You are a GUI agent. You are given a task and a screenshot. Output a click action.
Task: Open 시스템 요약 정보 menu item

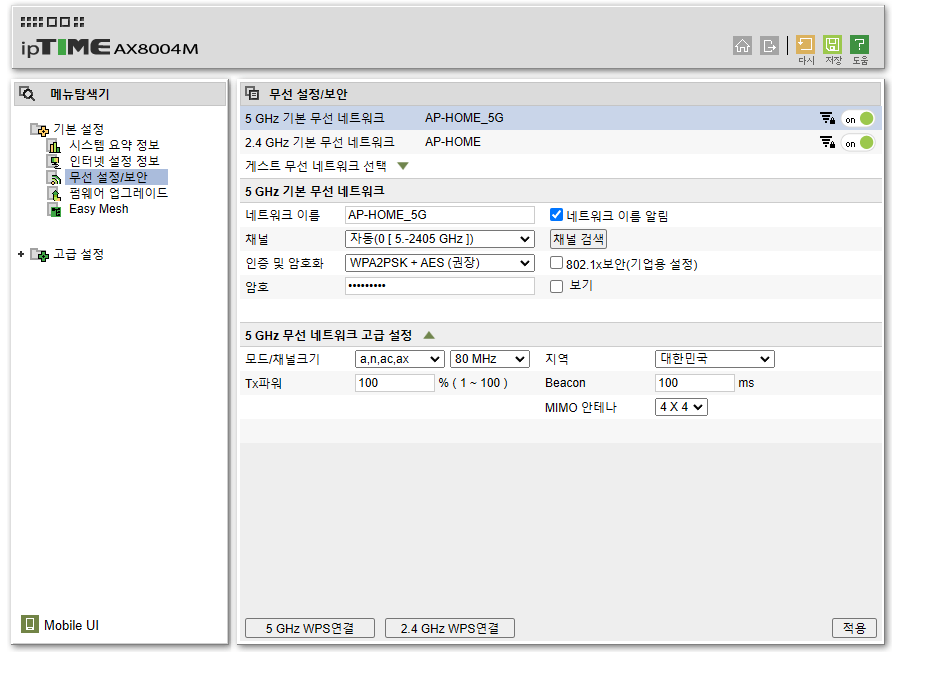point(114,145)
